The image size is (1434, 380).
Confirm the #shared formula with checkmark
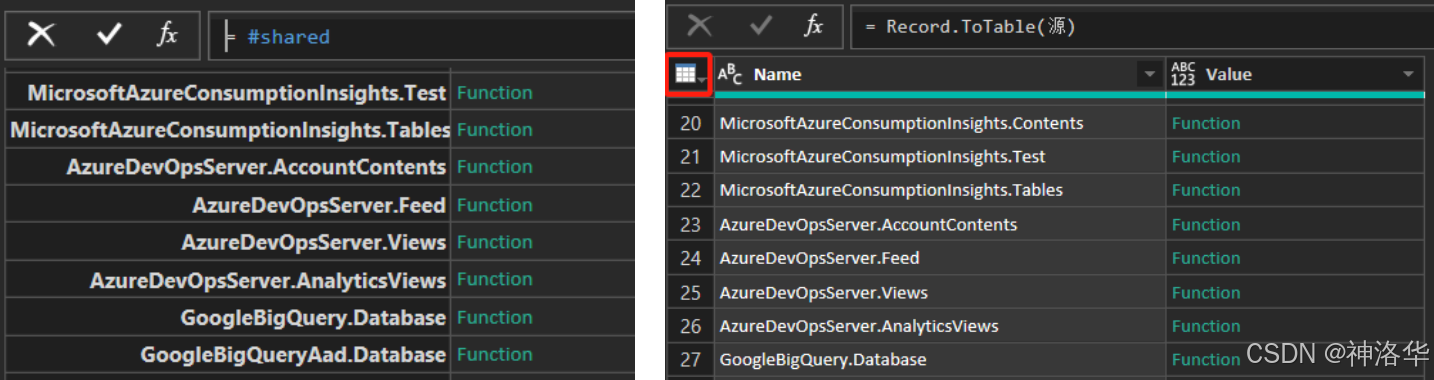109,35
